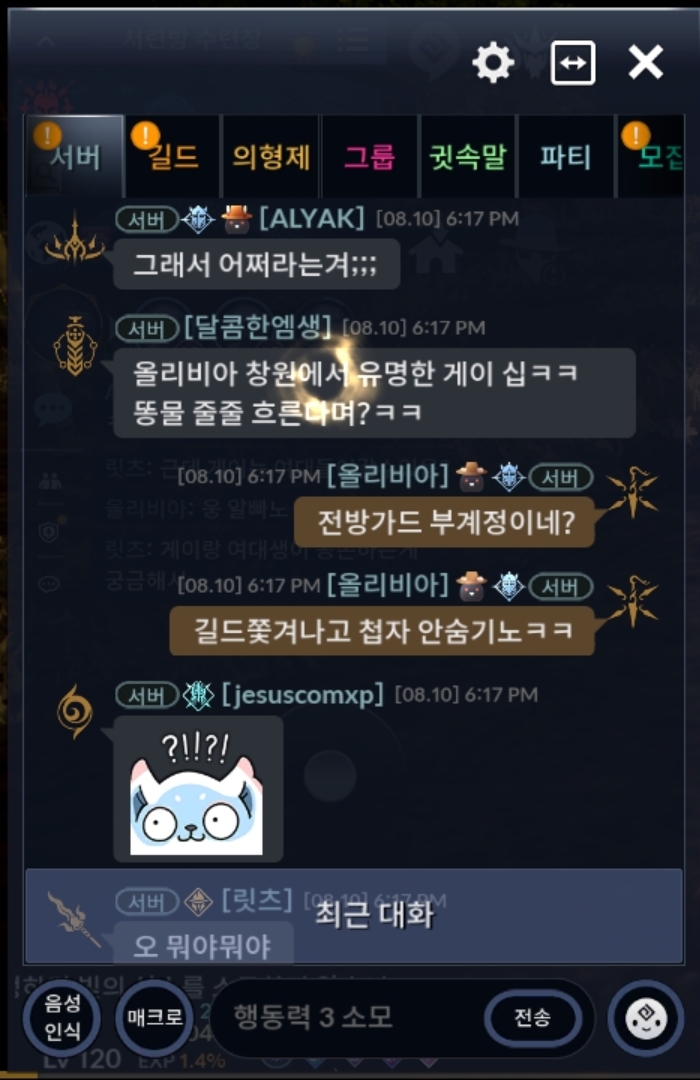Open the 의형제 chat tab
The height and width of the screenshot is (1080, 700).
pyautogui.click(x=271, y=157)
